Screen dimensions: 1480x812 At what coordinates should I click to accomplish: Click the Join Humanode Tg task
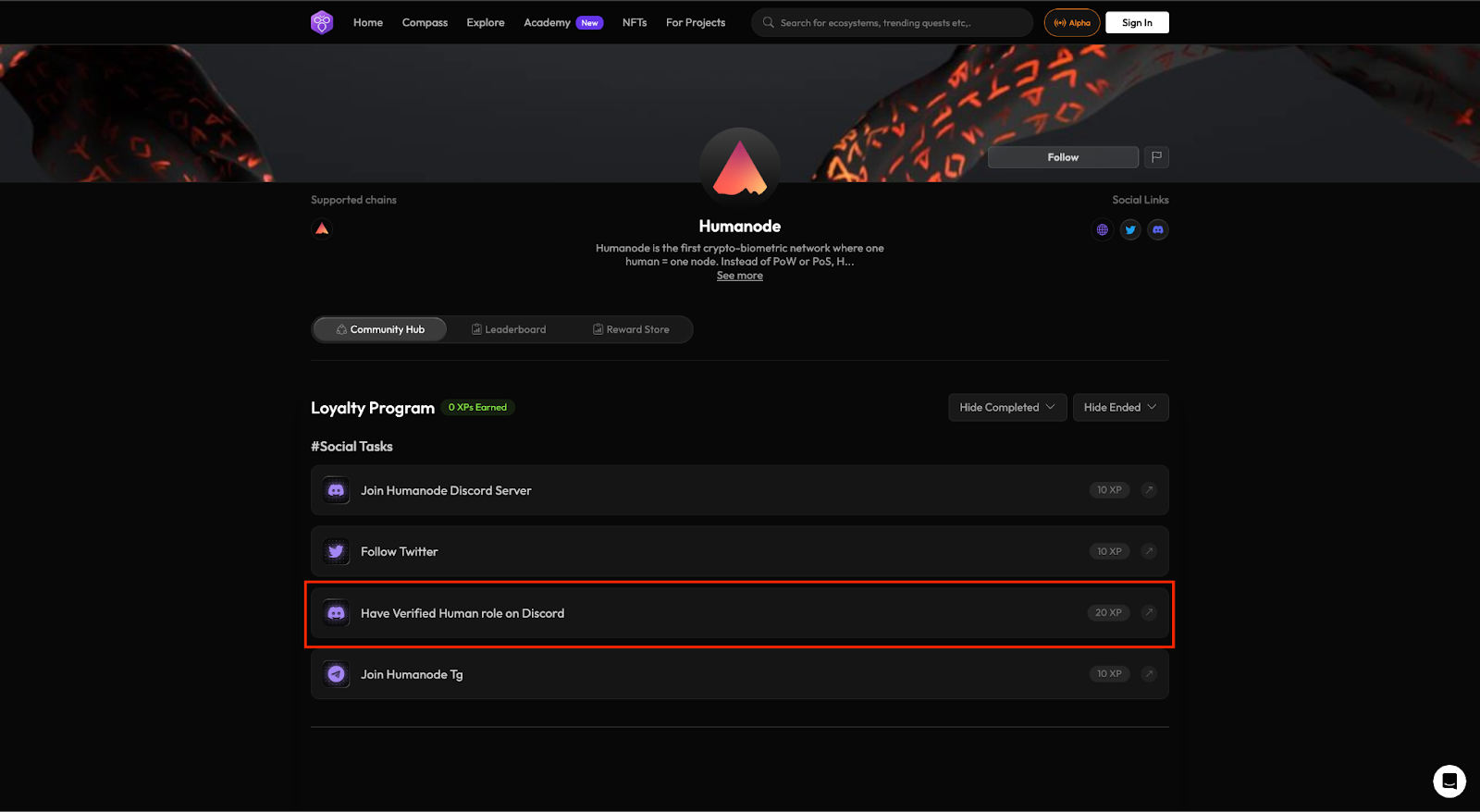pos(740,674)
